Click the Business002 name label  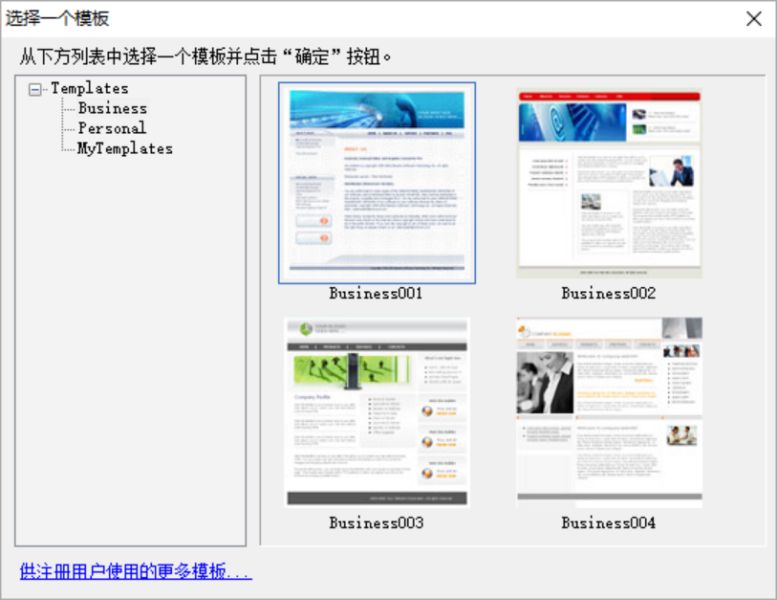(x=608, y=294)
